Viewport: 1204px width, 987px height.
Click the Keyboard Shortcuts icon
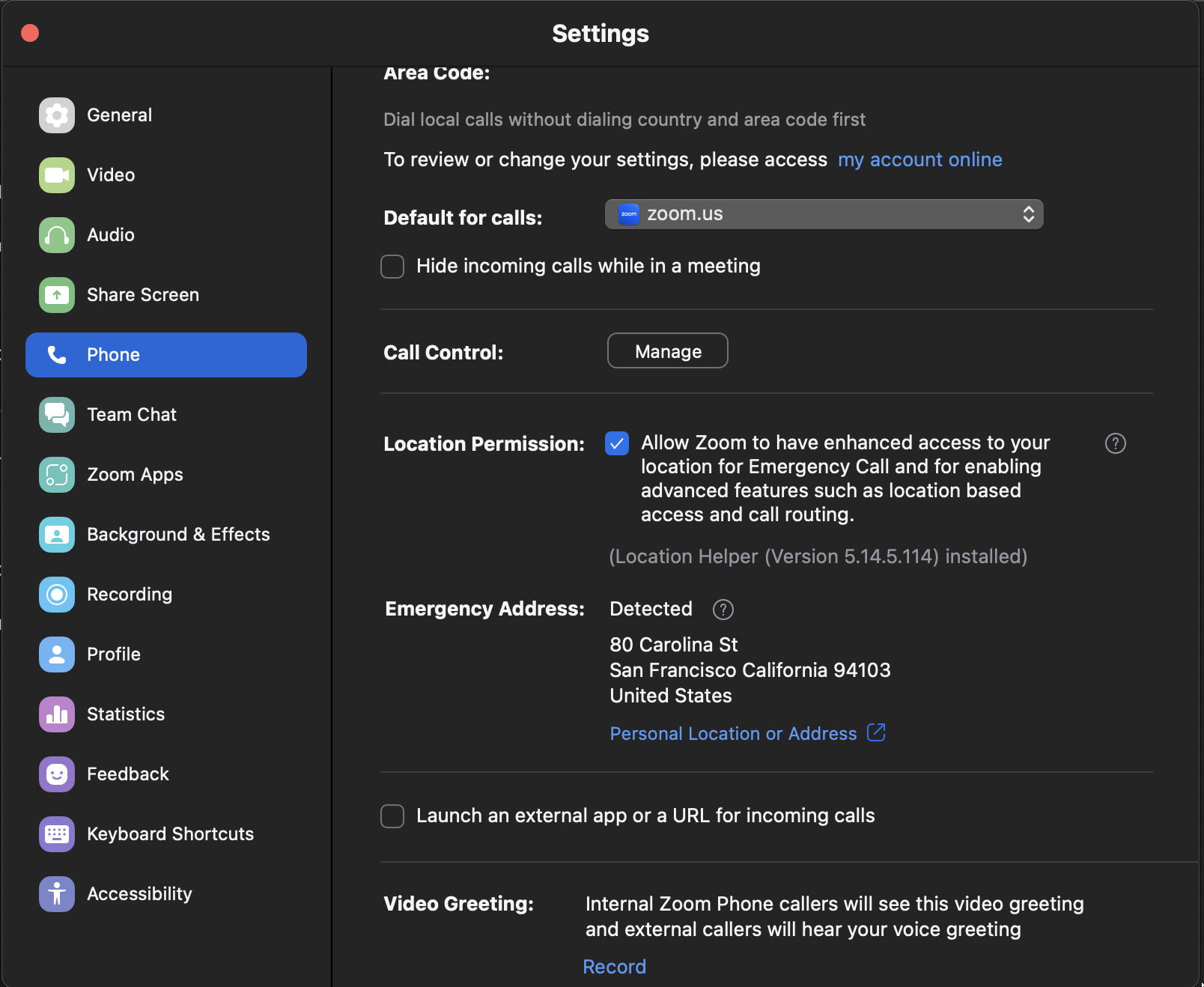(x=57, y=834)
